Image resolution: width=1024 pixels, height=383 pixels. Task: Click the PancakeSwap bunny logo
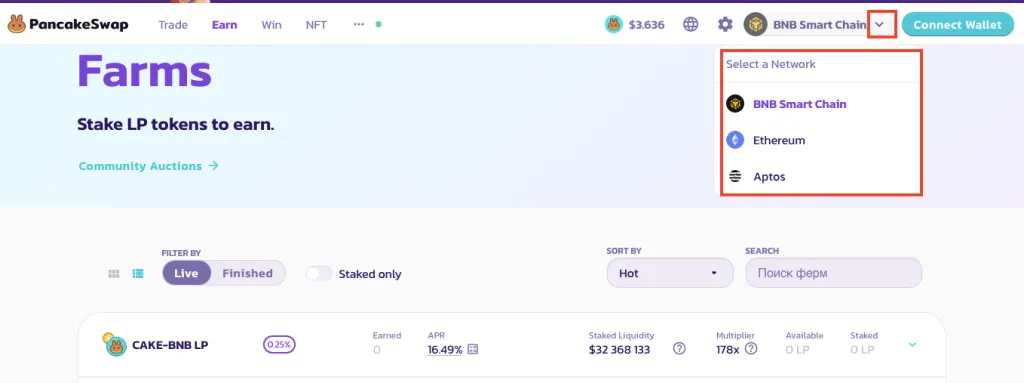tap(16, 25)
